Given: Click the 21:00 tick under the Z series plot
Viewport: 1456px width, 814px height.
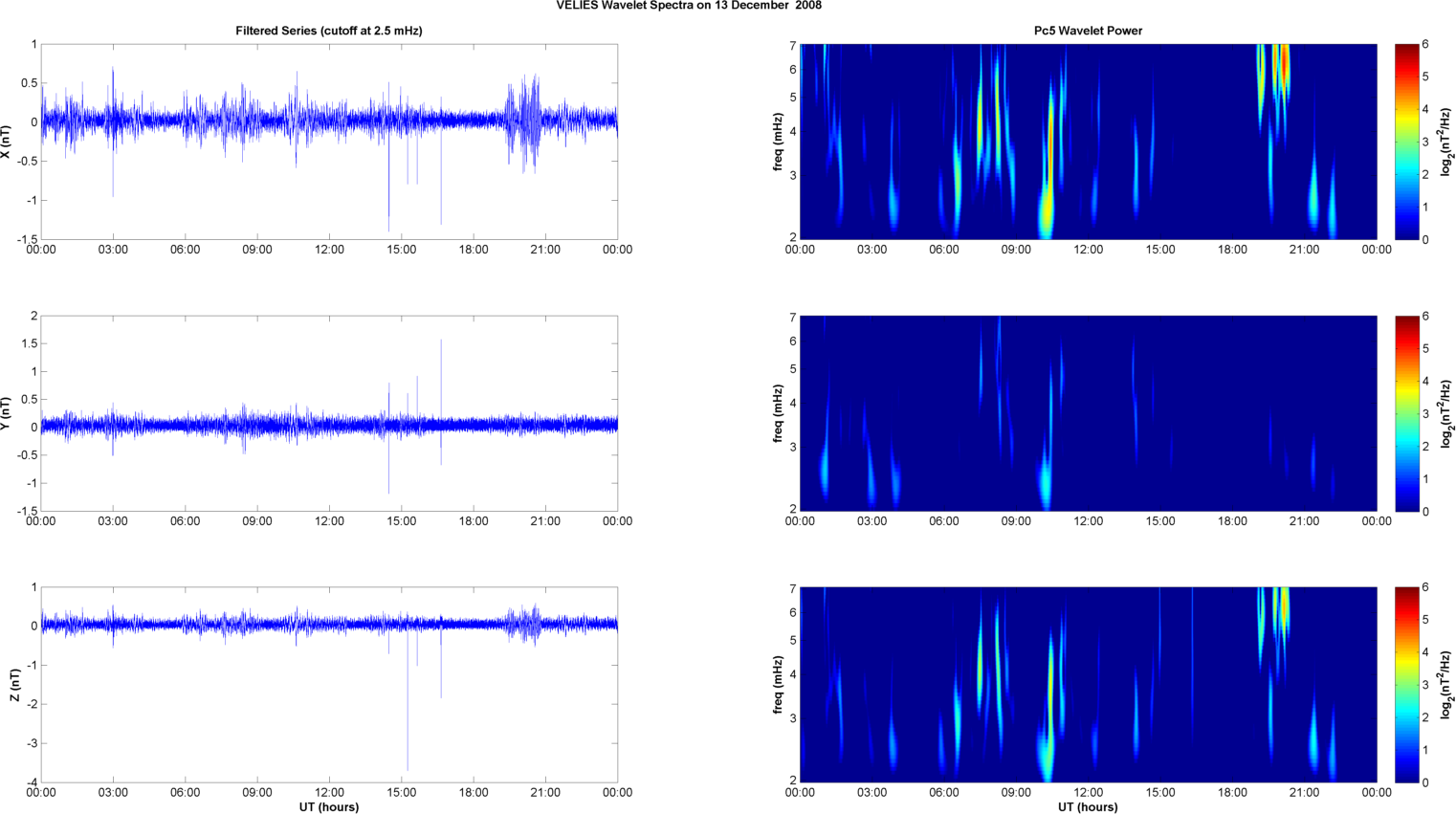Looking at the screenshot, I should 545,792.
